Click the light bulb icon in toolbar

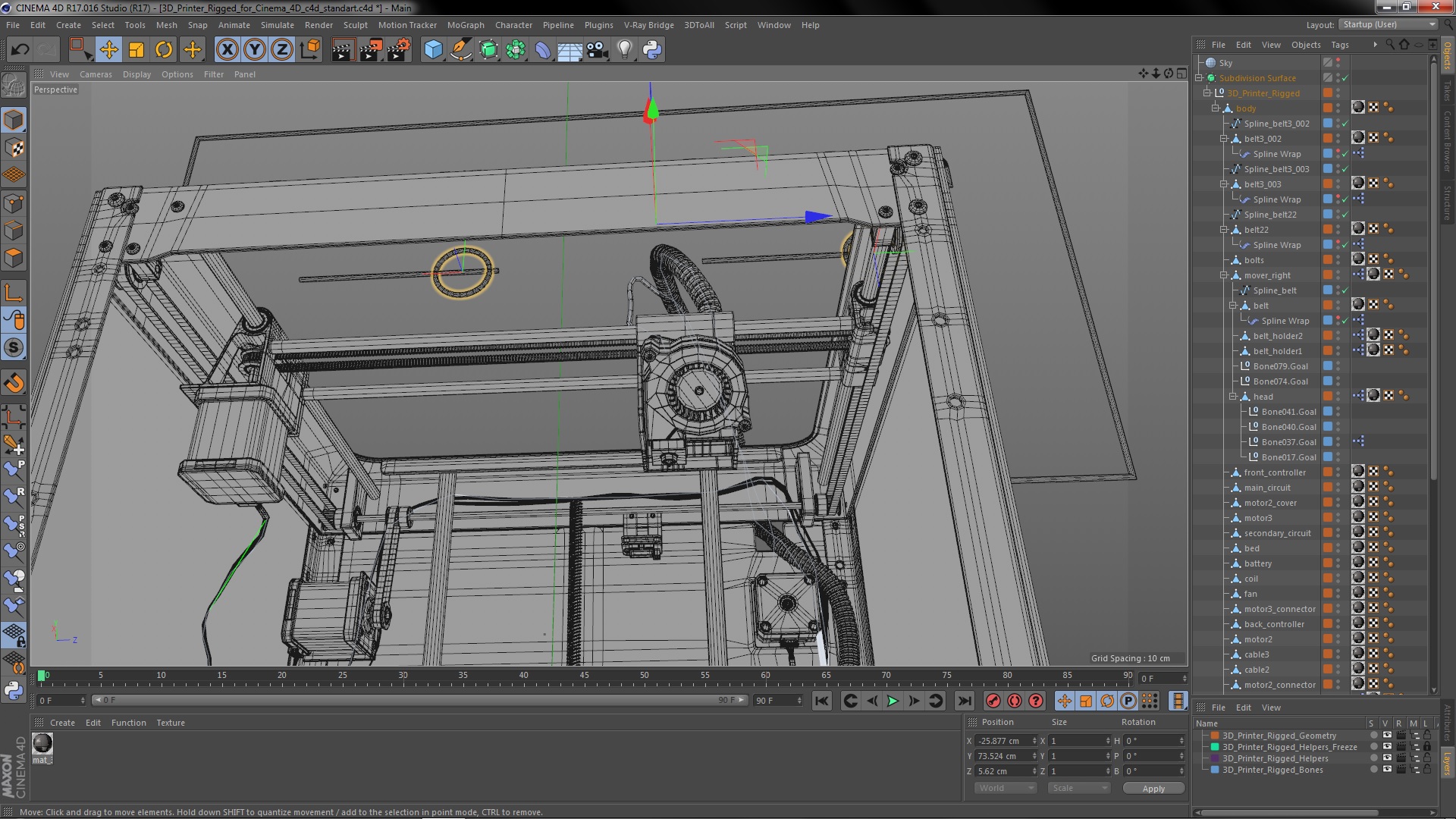[624, 50]
